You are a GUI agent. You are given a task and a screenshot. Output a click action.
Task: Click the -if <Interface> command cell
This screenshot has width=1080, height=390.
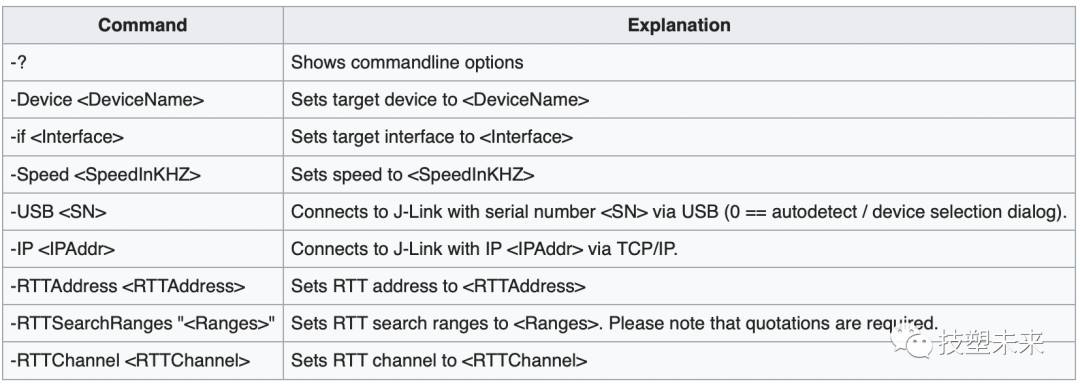coord(143,137)
